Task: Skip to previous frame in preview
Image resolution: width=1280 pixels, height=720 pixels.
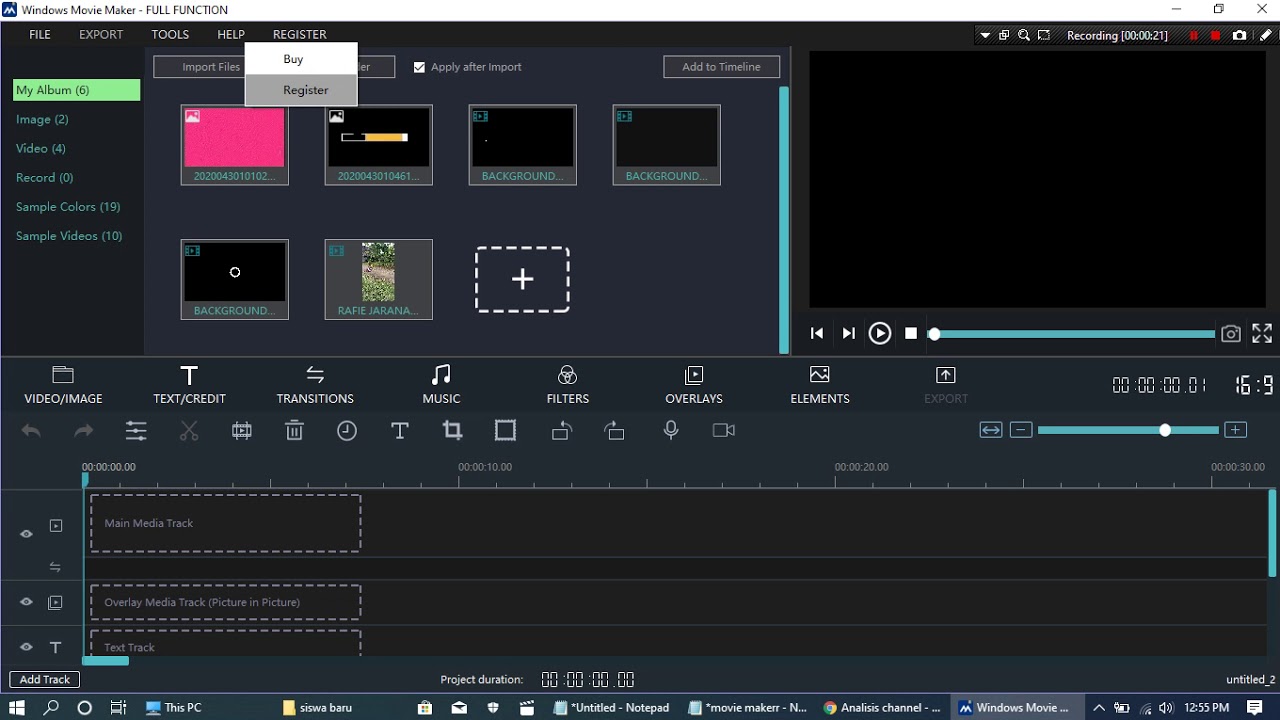Action: (817, 334)
